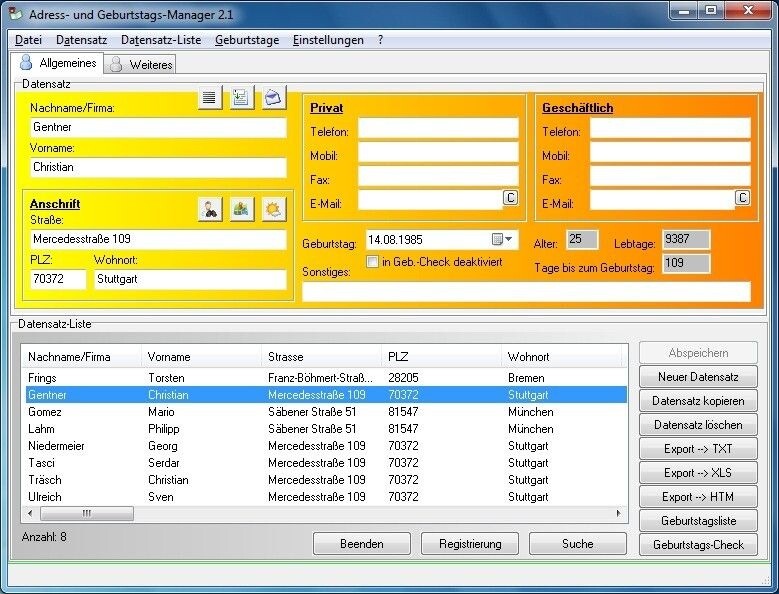The image size is (779, 594).
Task: Click the Export --> TXT button
Action: point(698,449)
